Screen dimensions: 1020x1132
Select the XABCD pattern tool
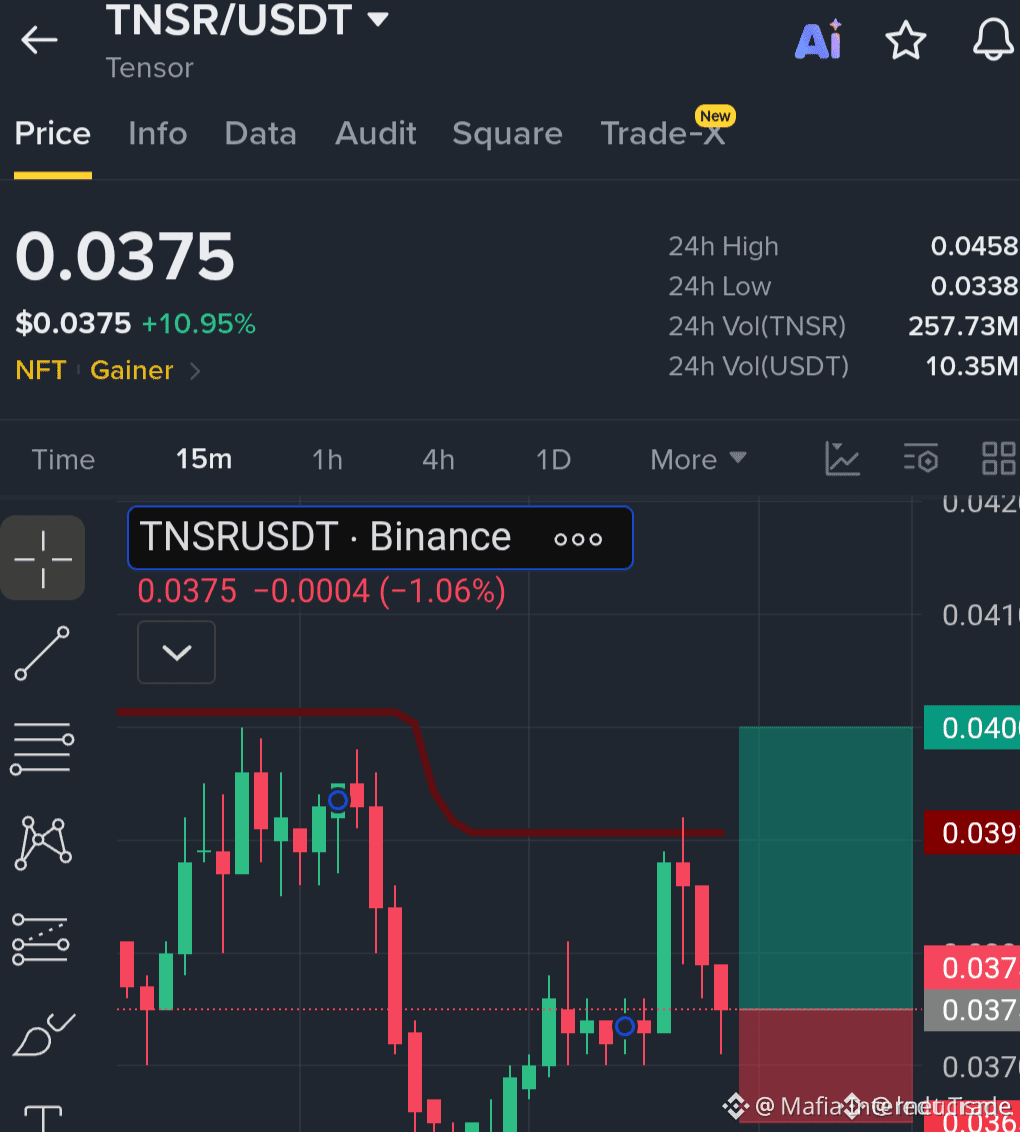click(x=43, y=843)
